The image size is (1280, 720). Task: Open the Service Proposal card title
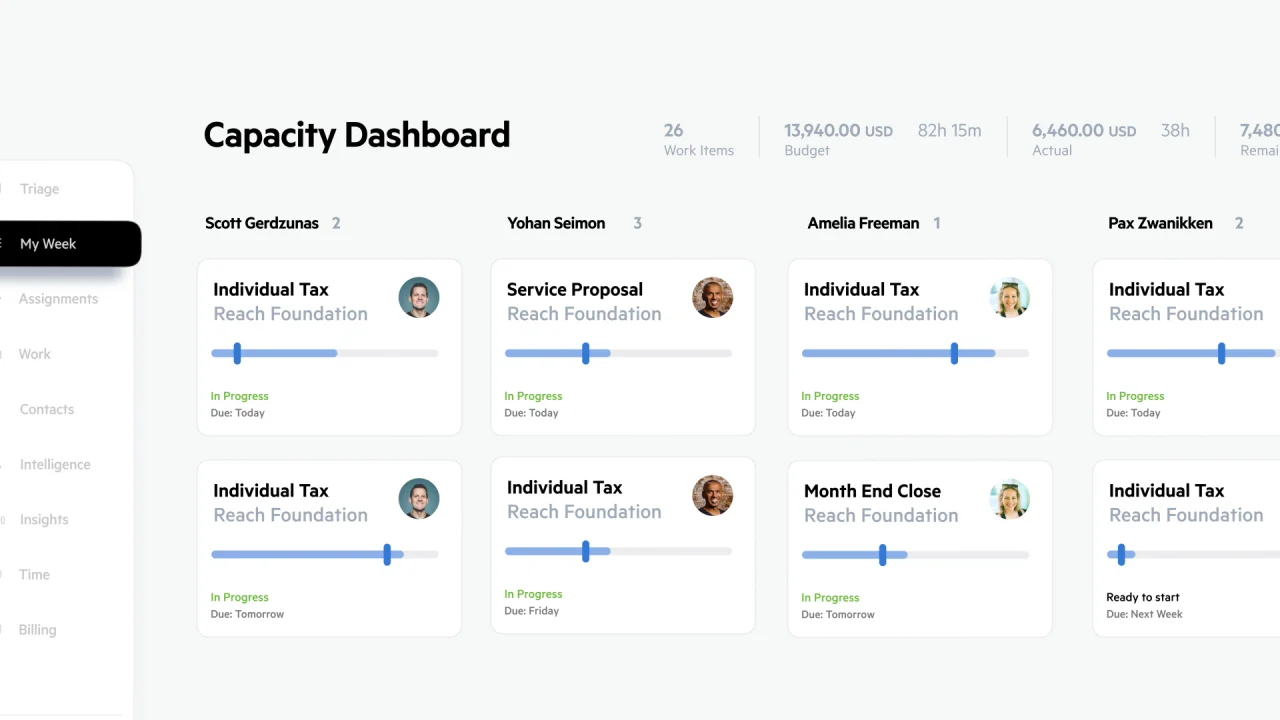pyautogui.click(x=575, y=289)
